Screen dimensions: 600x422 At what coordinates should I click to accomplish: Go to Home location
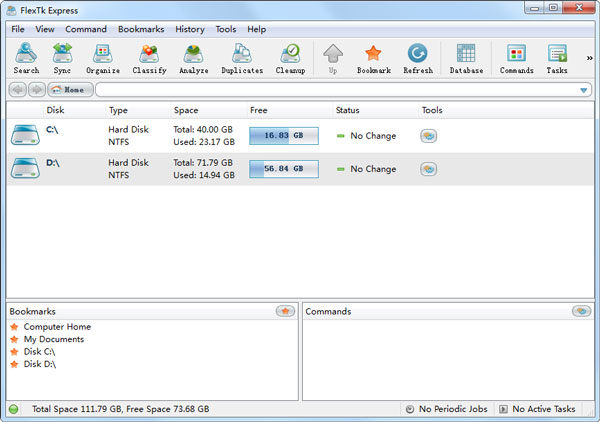70,90
